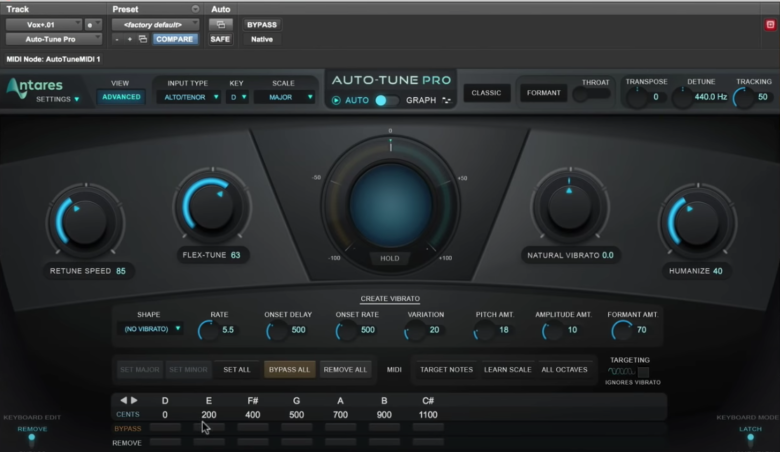
Task: Toggle Bypass for note D
Action: [165, 427]
